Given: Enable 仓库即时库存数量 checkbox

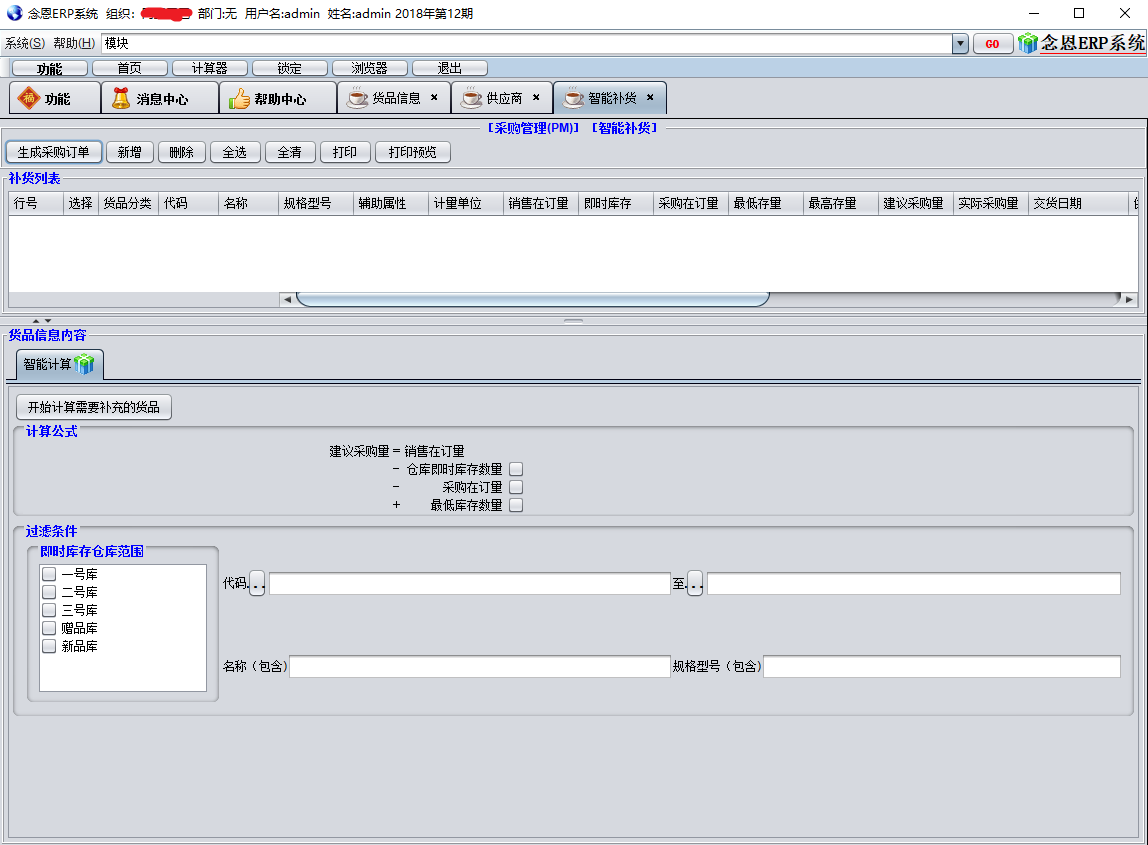Looking at the screenshot, I should click(x=516, y=469).
